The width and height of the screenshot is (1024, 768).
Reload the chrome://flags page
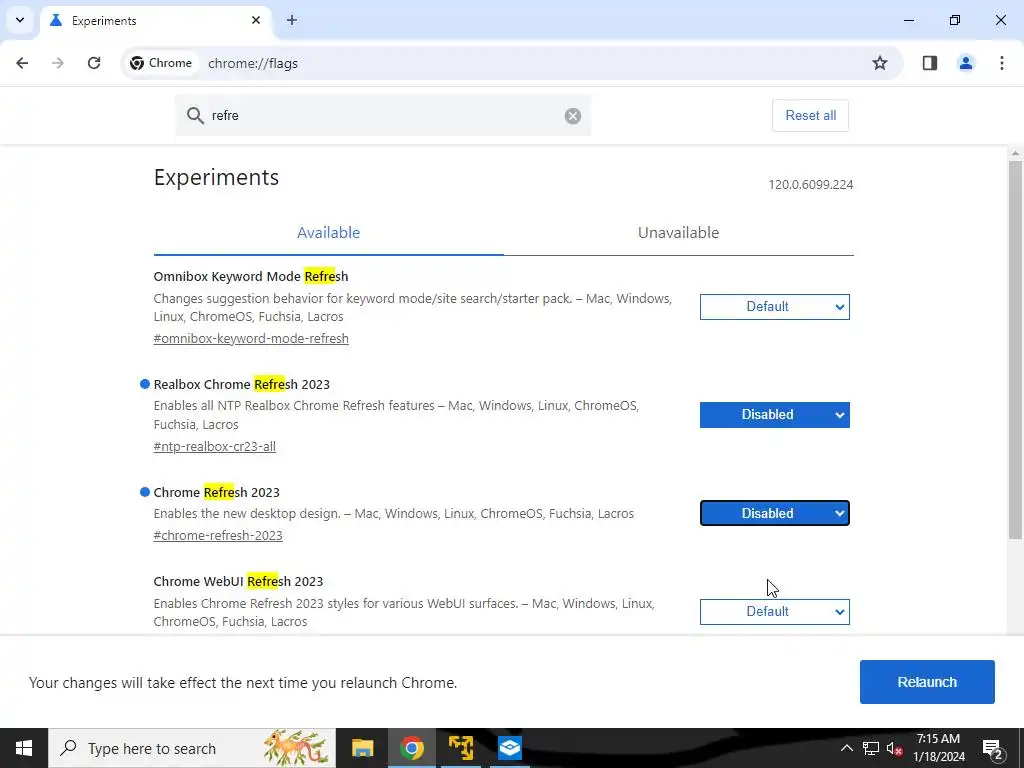point(94,63)
